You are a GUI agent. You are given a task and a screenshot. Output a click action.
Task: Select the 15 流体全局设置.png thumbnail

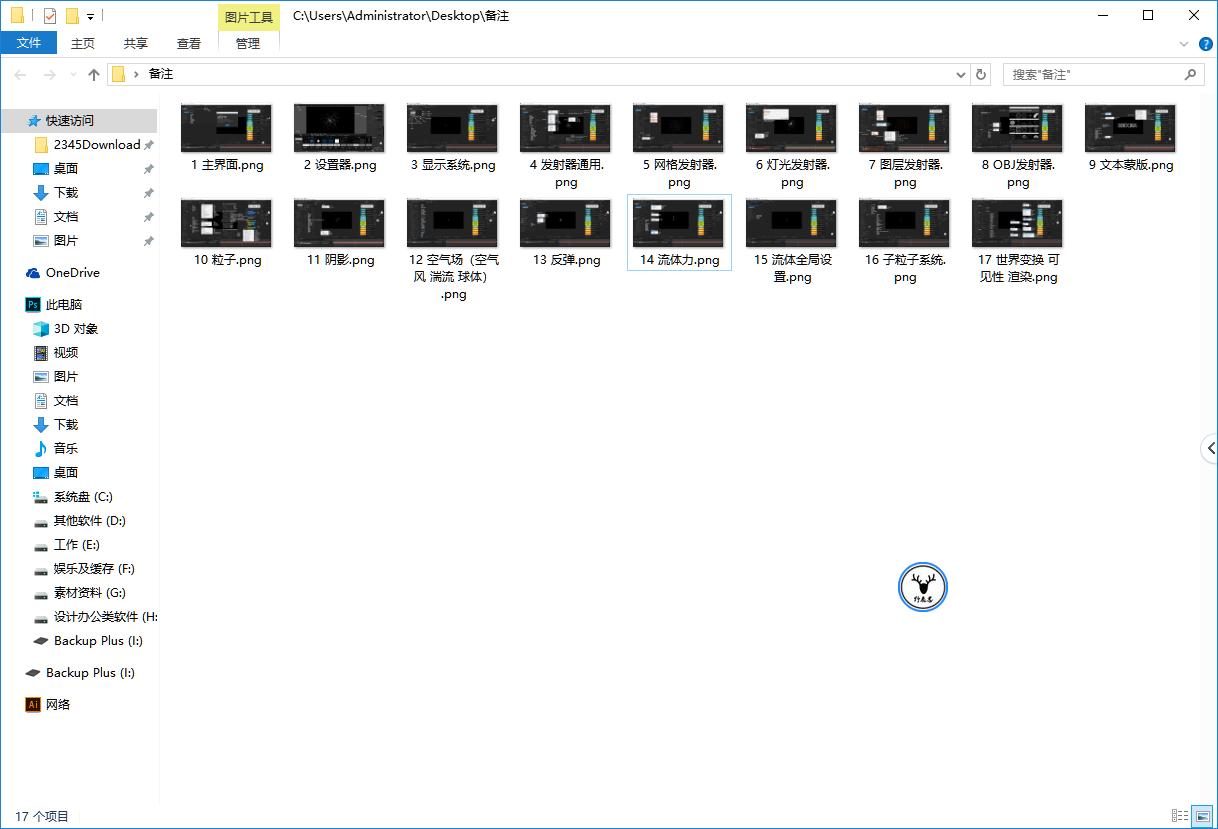[792, 223]
